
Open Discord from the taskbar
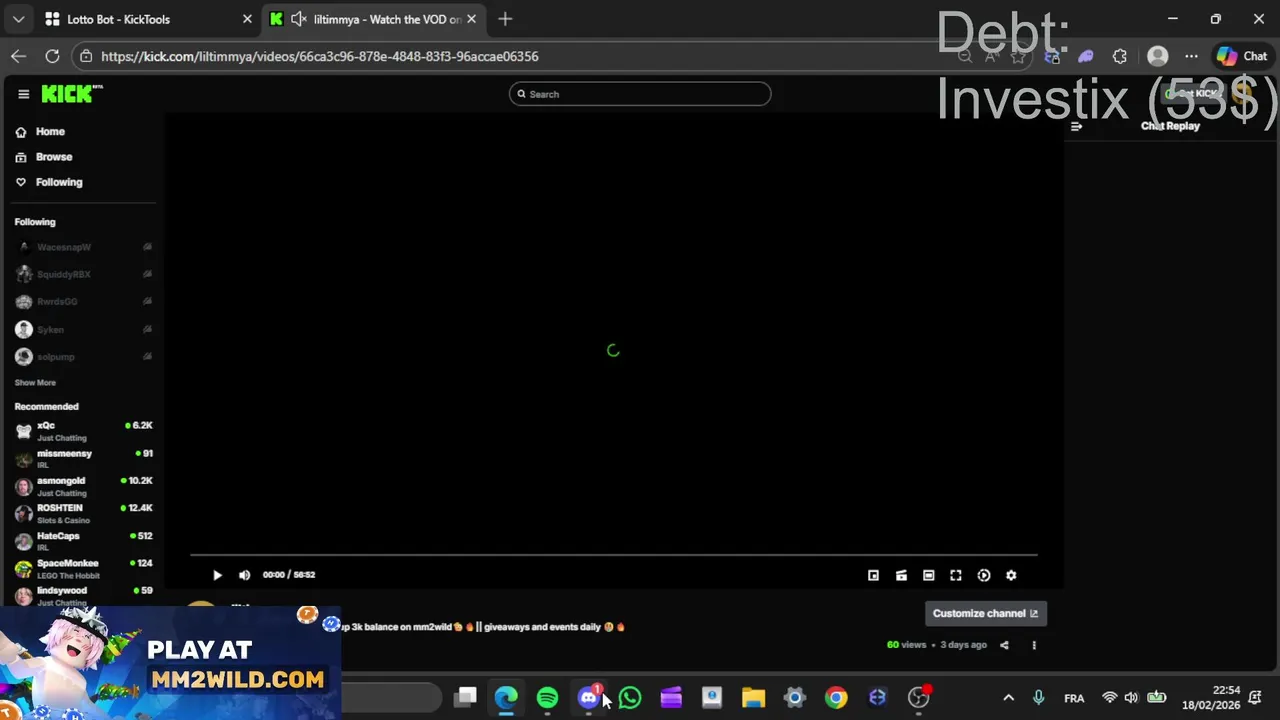pos(589,698)
